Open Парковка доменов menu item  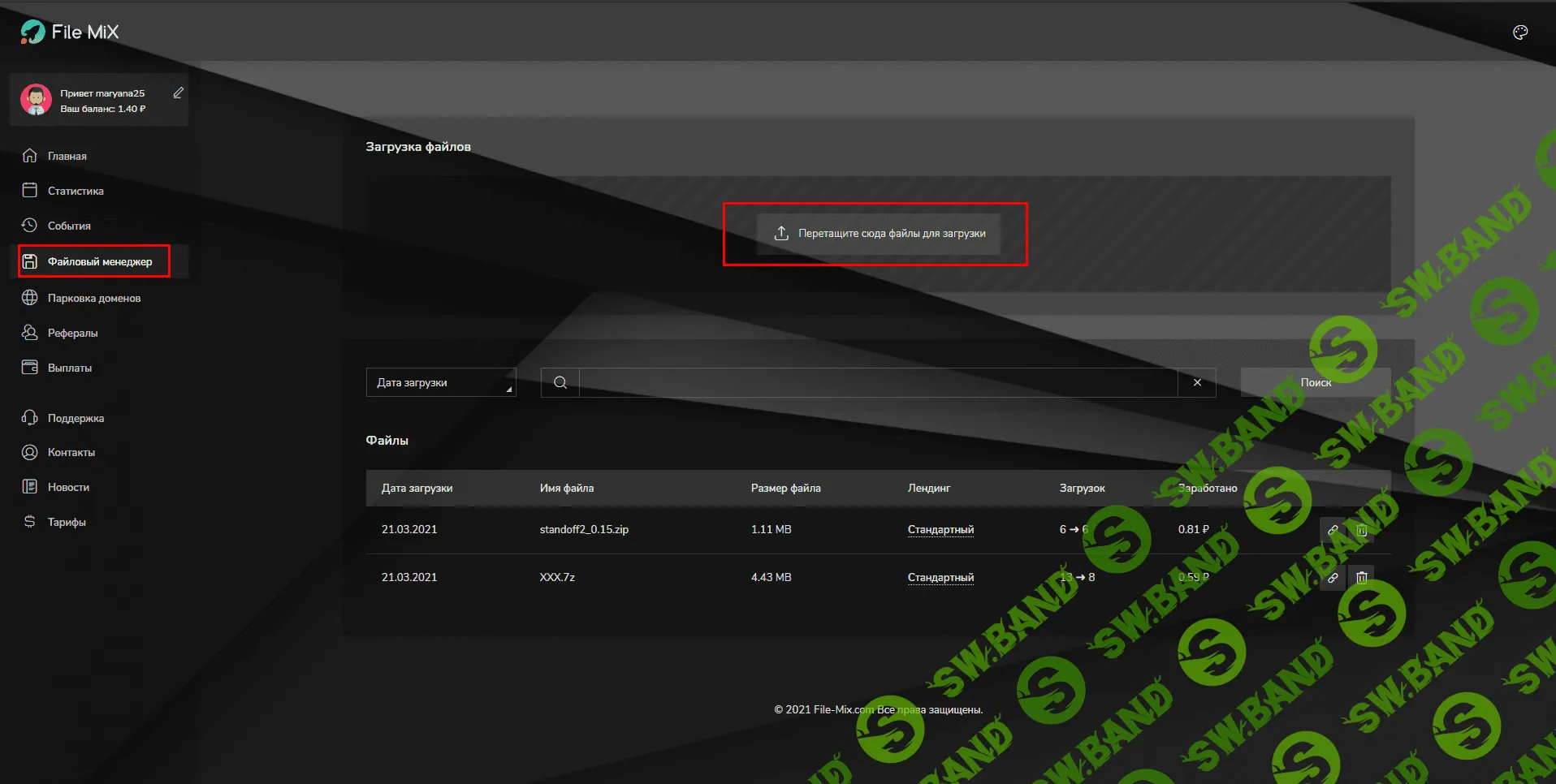click(x=93, y=298)
